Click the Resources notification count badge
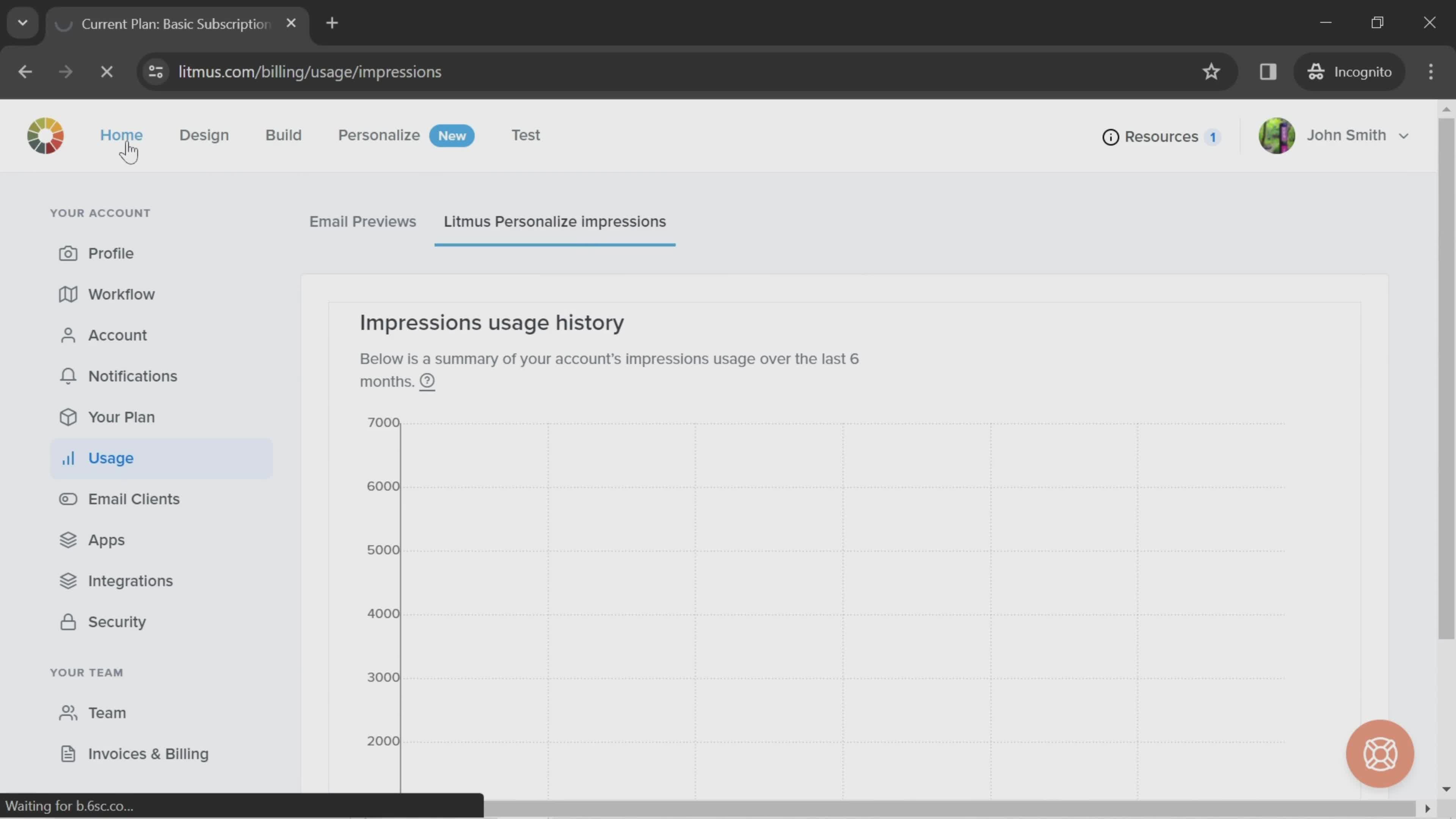Viewport: 1456px width, 819px height. pyautogui.click(x=1213, y=137)
